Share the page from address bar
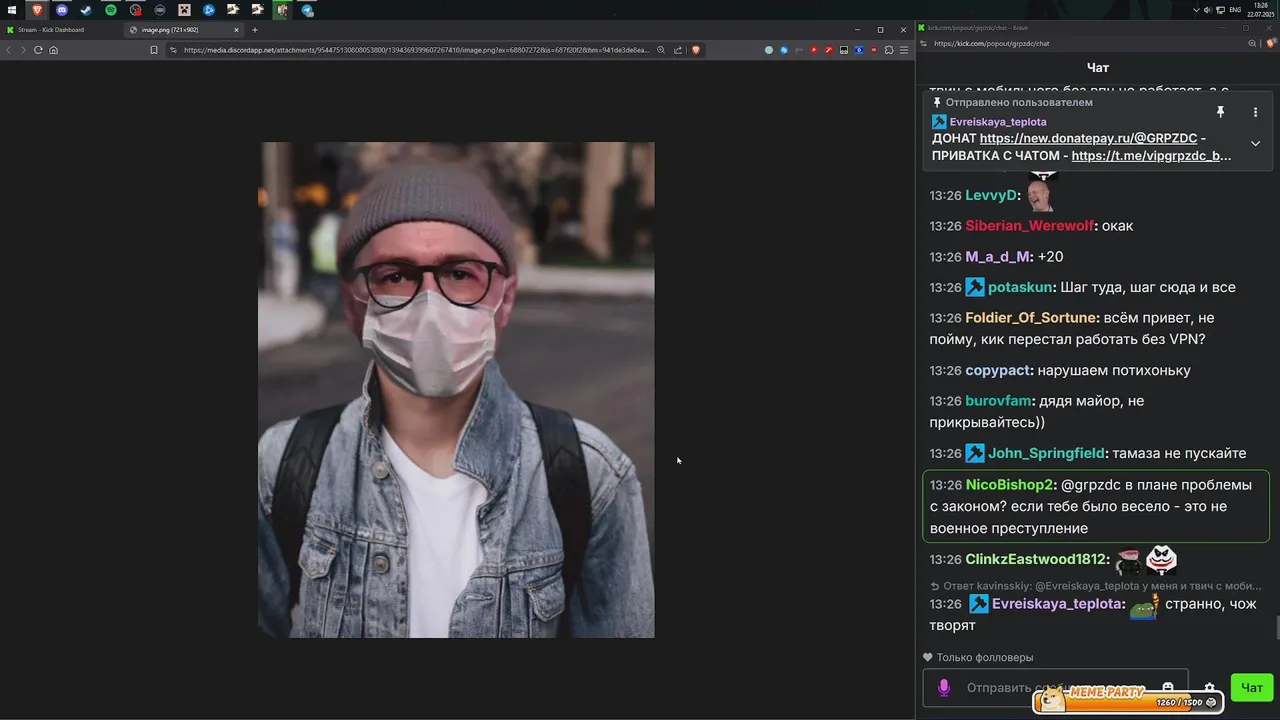 pos(678,50)
